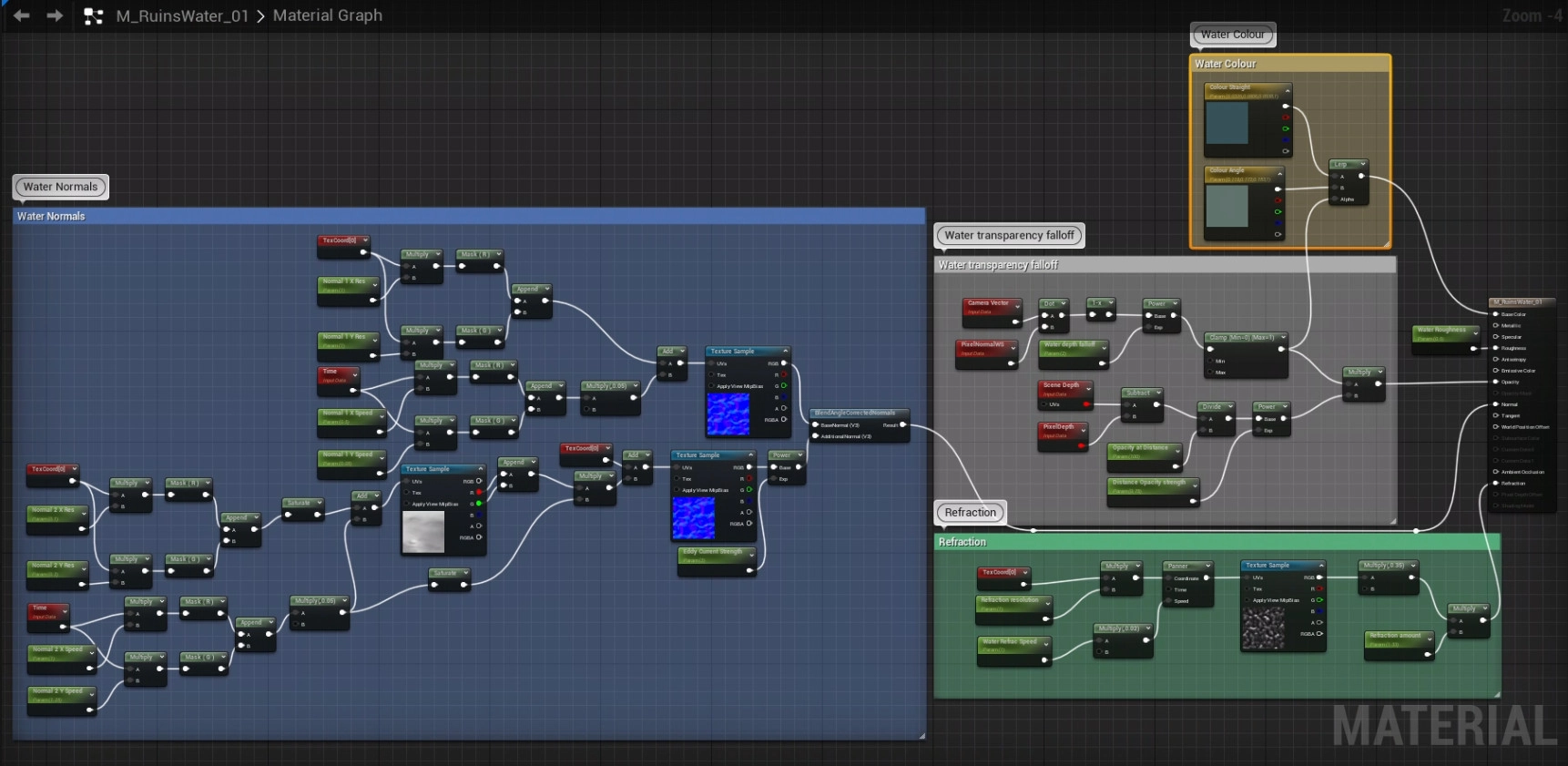1568x766 pixels.
Task: Click M_RuinsWater_01 in the breadcrumb
Action: (182, 15)
